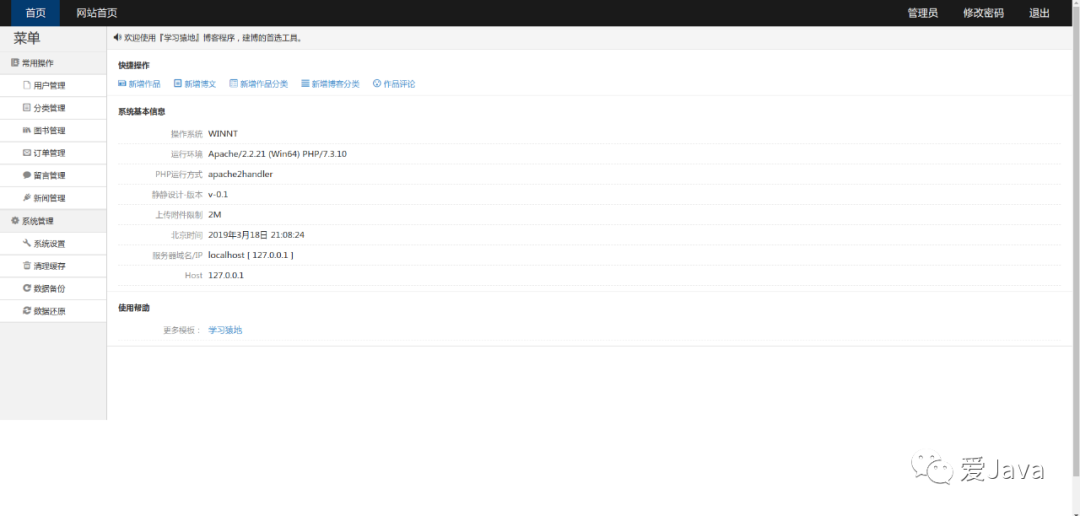This screenshot has height=516, width=1080.
Task: Click the sync icon beside 数据还原
Action: click(x=27, y=311)
